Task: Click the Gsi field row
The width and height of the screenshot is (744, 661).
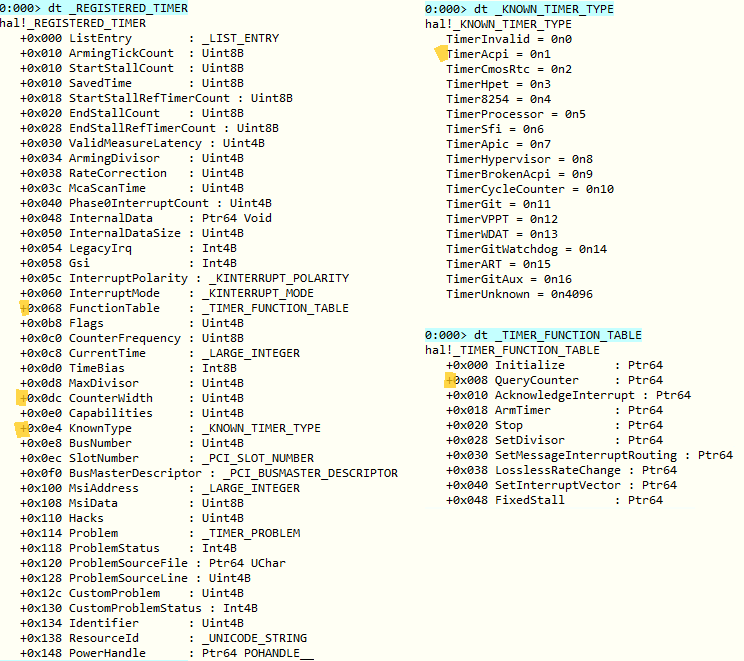Action: pyautogui.click(x=128, y=263)
